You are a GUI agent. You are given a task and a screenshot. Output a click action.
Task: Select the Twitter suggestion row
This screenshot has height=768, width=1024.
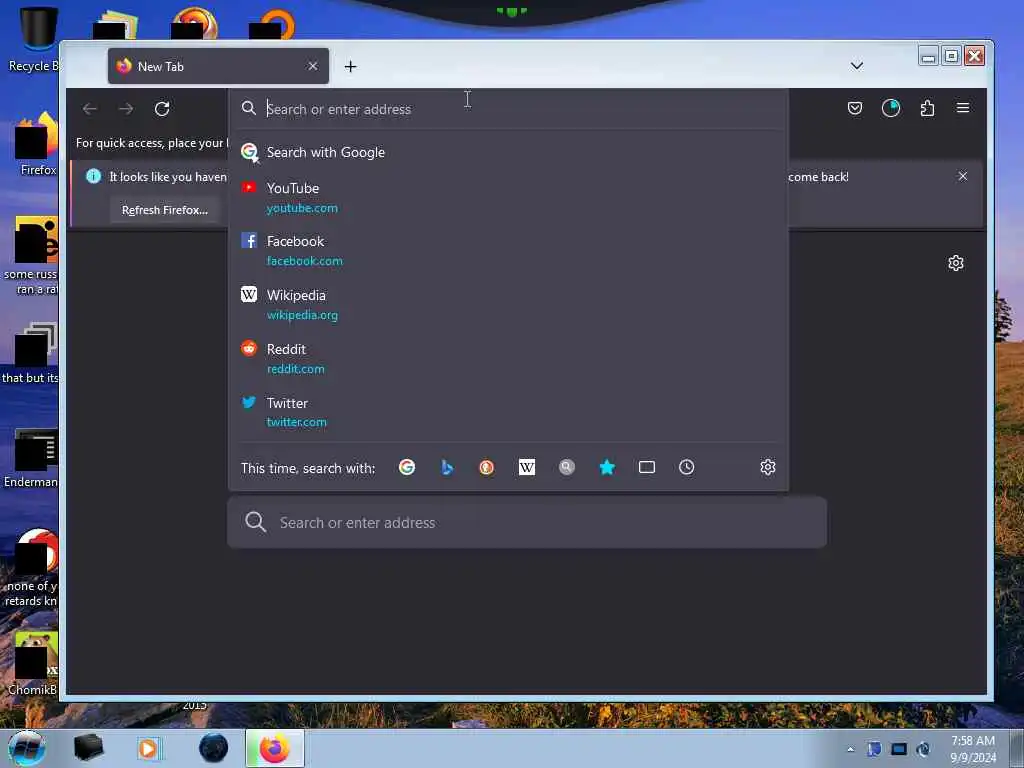pyautogui.click(x=508, y=412)
